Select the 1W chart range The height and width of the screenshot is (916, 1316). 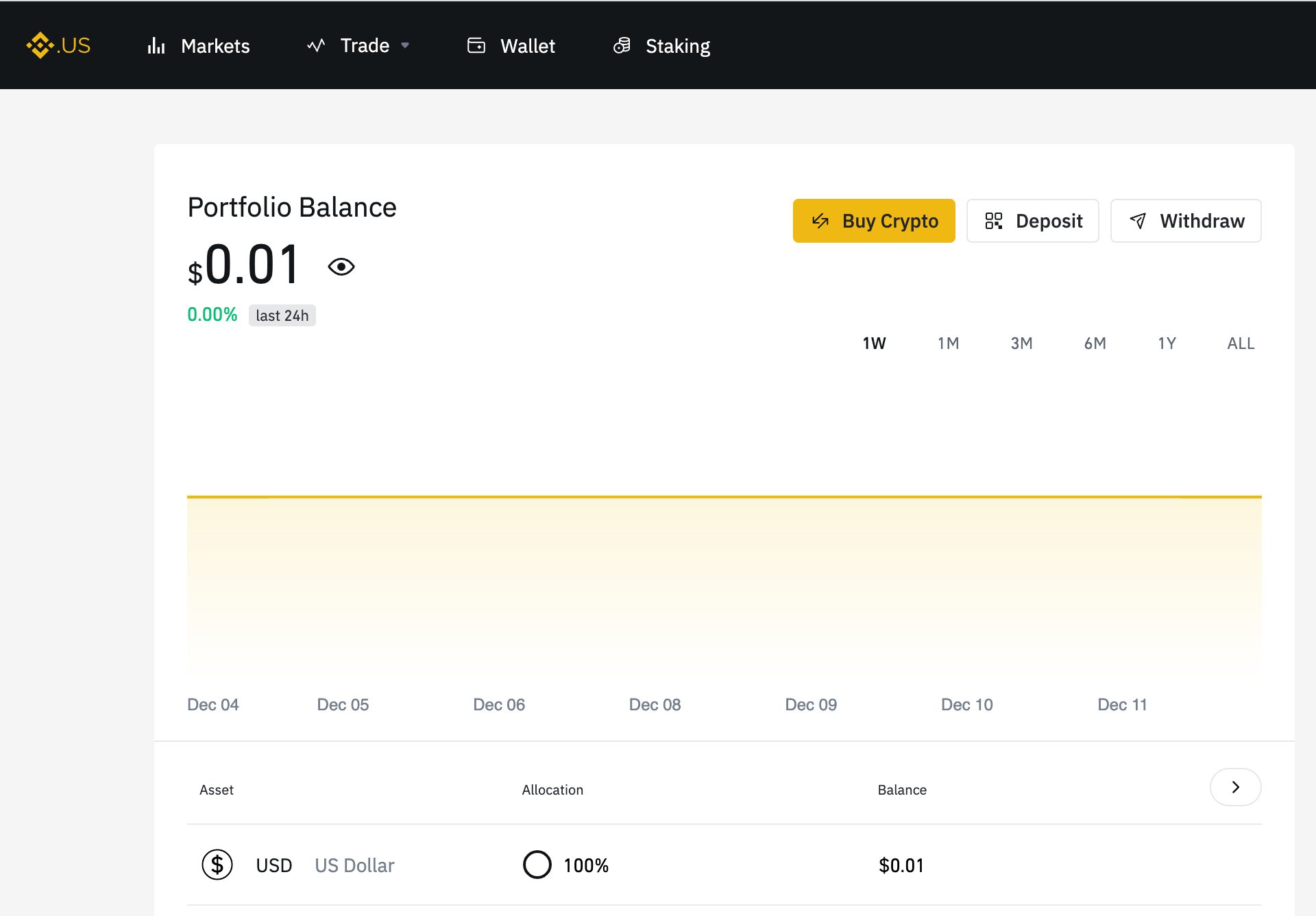874,343
